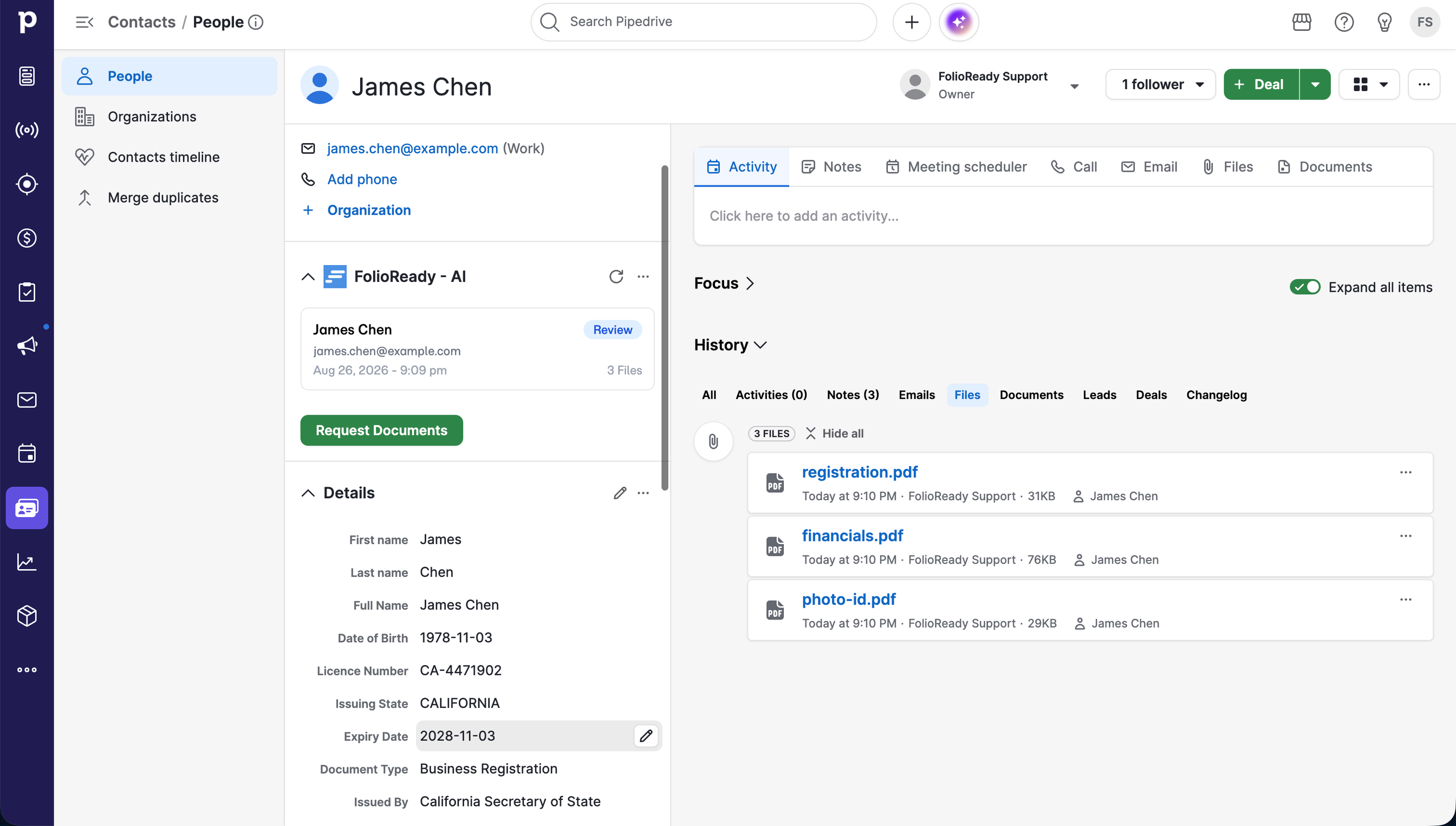The image size is (1456, 826).
Task: Open the More ellipsis in sidebar
Action: (27, 670)
